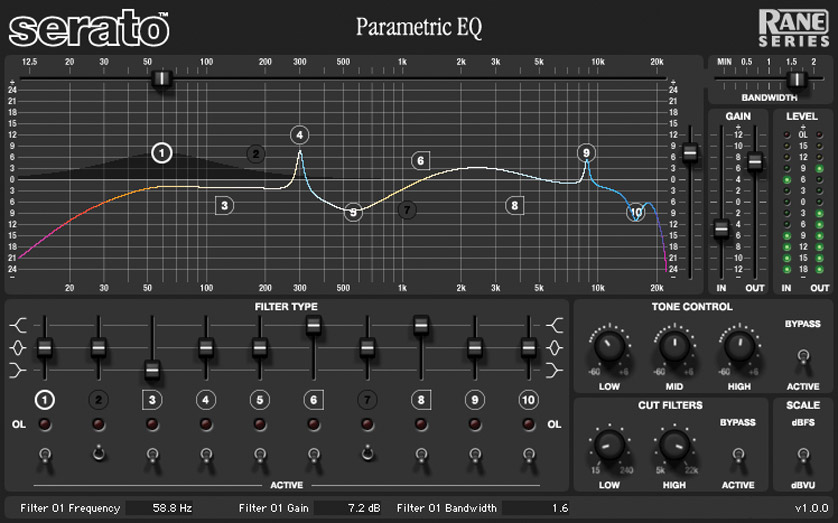Toggle the active switch for filter 2

point(98,455)
